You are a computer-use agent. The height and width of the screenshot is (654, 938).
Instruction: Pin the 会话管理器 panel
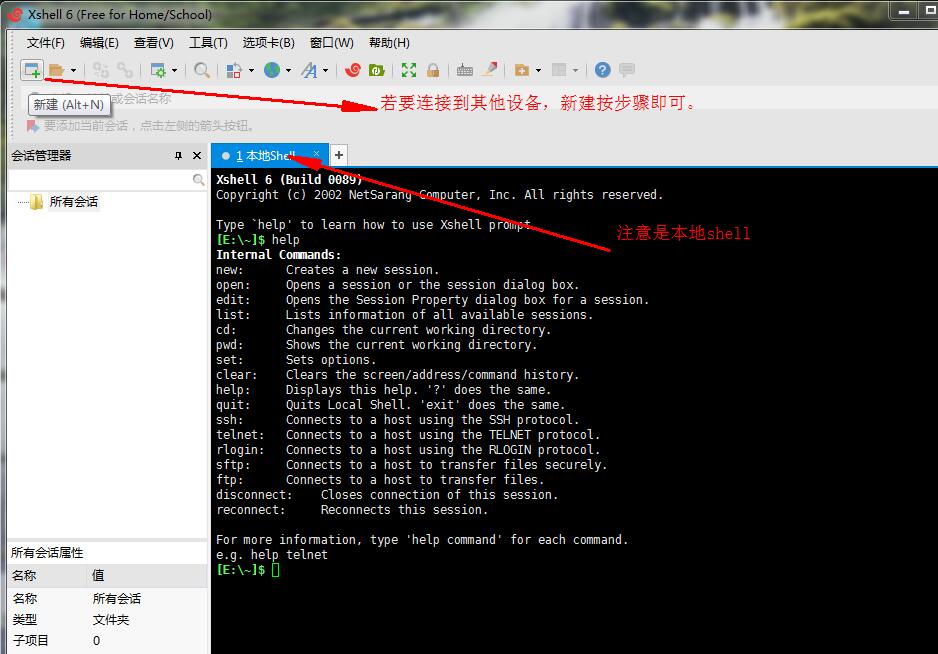pyautogui.click(x=178, y=156)
